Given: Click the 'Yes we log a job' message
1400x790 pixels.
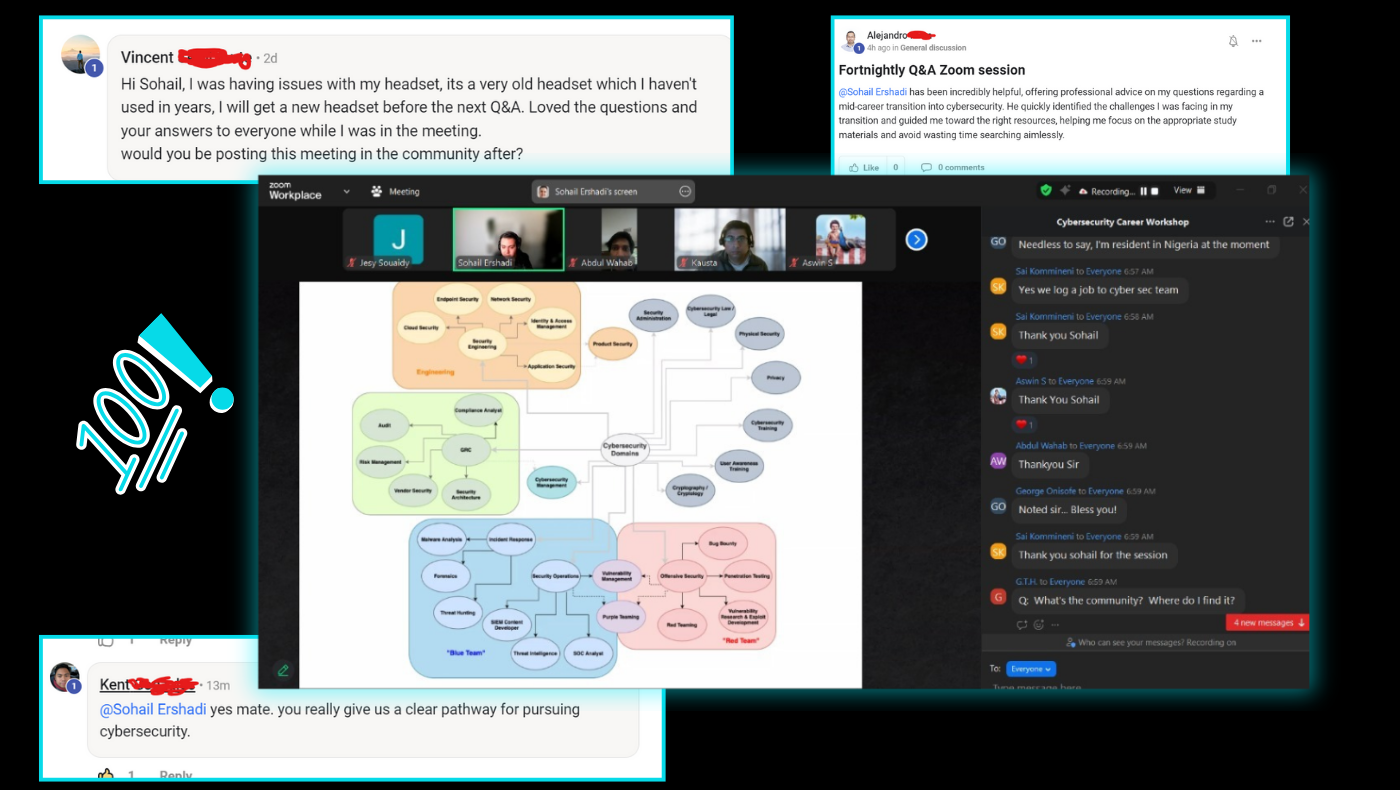Looking at the screenshot, I should (x=1098, y=290).
